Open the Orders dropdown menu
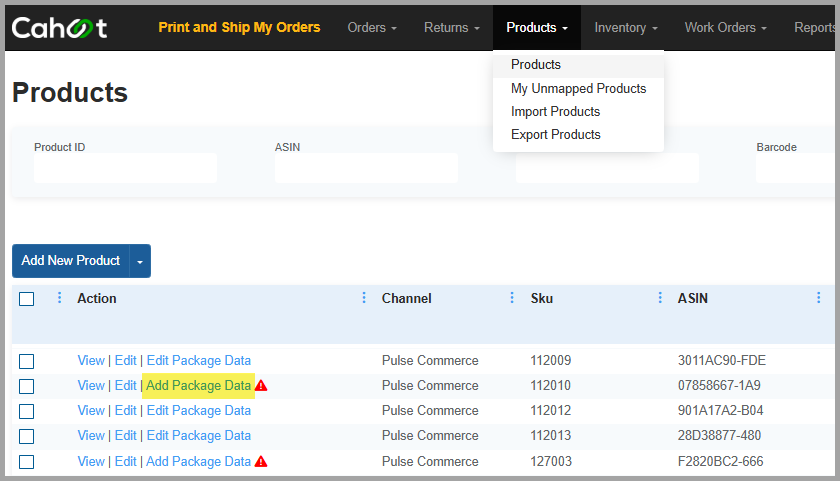Image resolution: width=840 pixels, height=481 pixels. tap(372, 27)
